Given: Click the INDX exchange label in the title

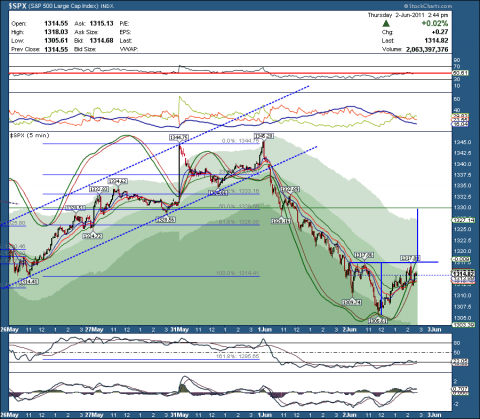Looking at the screenshot, I should [107, 6].
